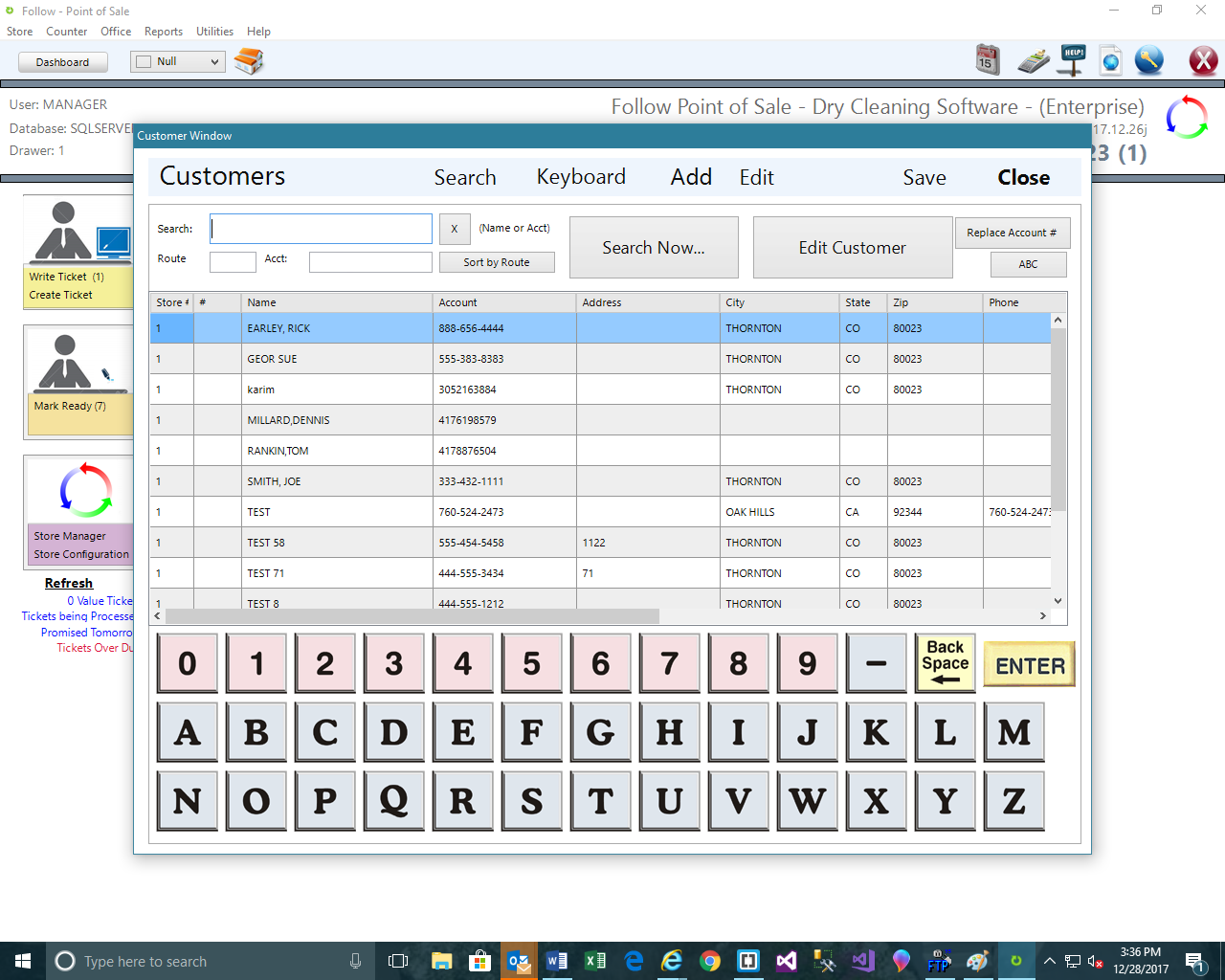
Task: Sort by the Name column header
Action: point(337,302)
